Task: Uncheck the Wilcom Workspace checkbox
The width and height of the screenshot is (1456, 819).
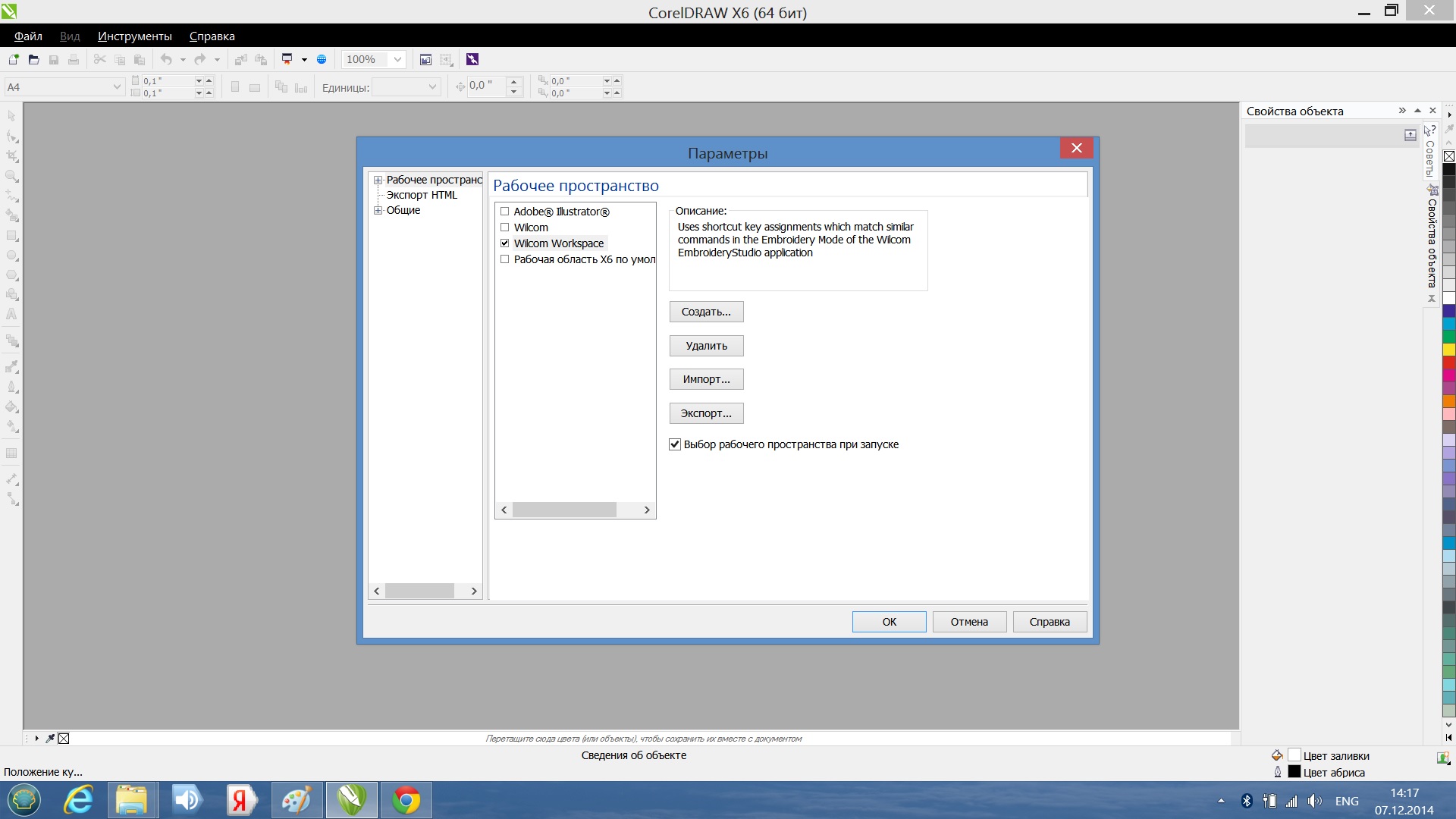Action: click(x=504, y=243)
